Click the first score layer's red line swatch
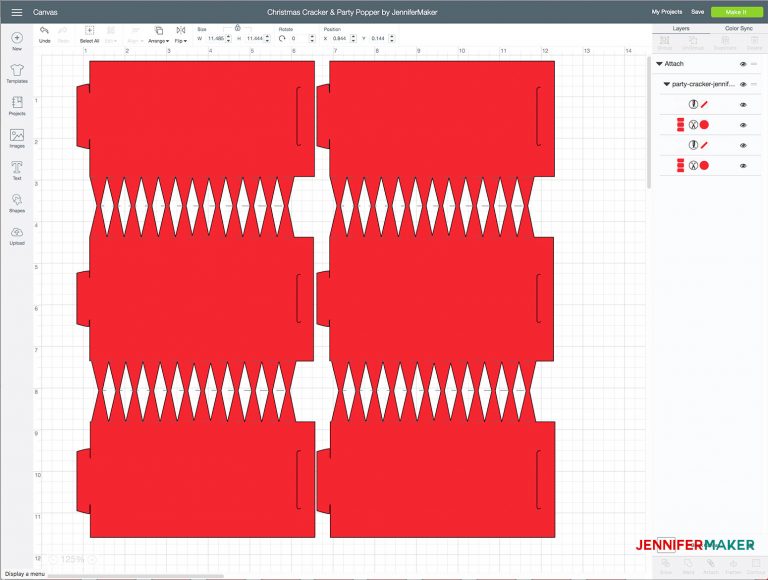768x580 pixels. (704, 104)
